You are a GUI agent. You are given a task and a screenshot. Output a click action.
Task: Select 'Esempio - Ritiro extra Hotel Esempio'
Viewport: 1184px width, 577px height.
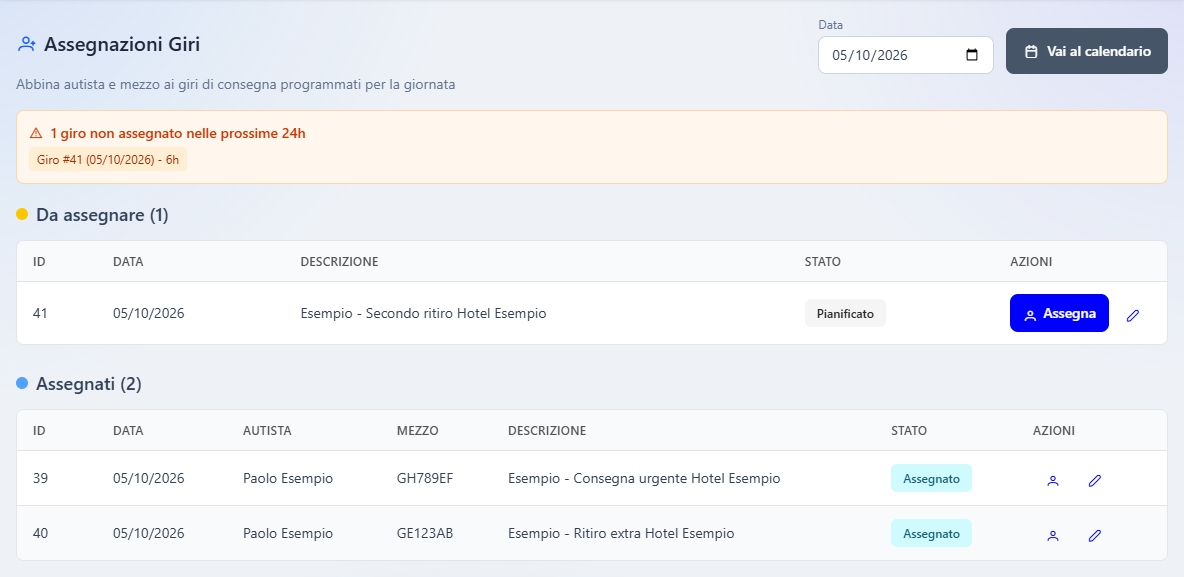point(621,533)
